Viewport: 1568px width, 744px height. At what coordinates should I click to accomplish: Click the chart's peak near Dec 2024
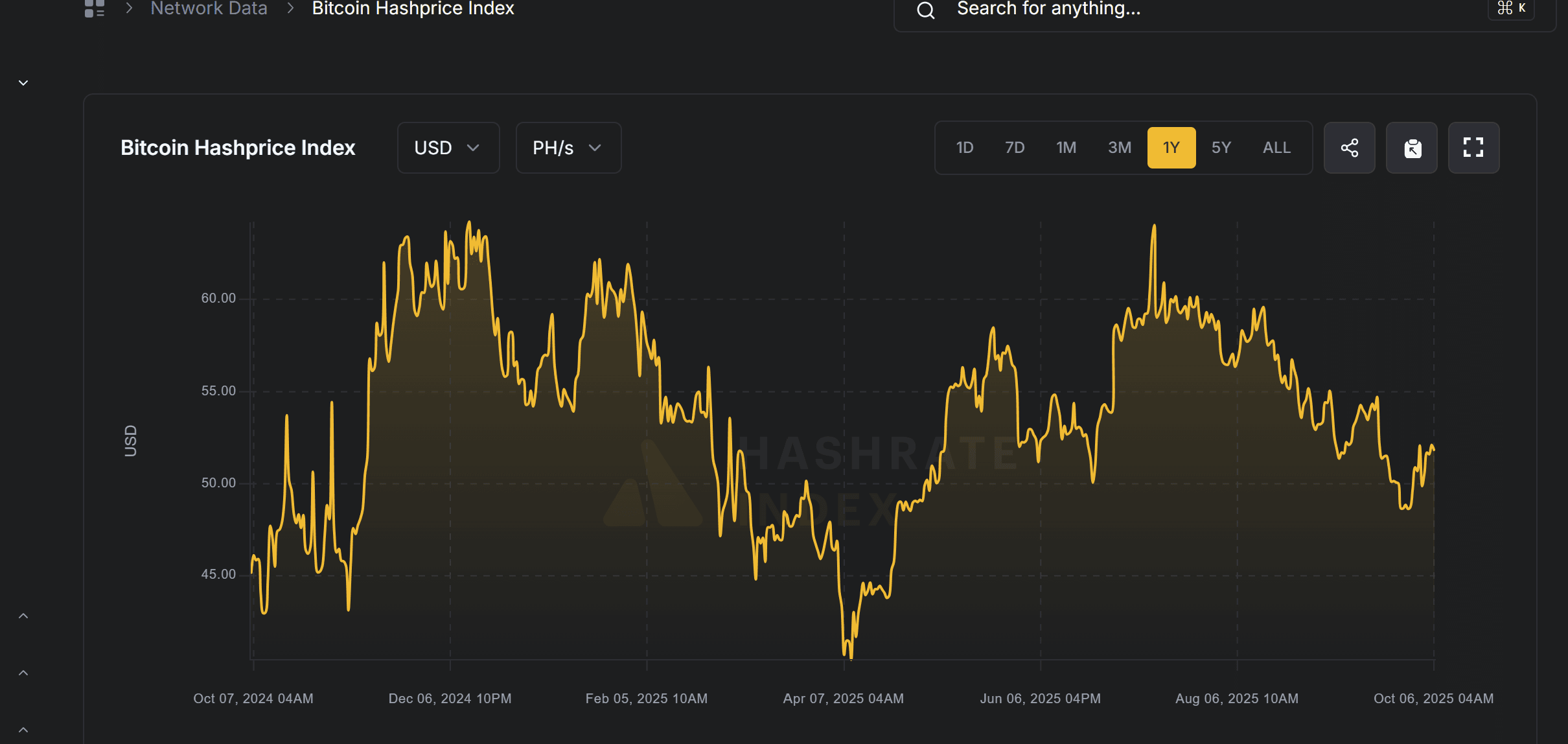click(x=469, y=224)
